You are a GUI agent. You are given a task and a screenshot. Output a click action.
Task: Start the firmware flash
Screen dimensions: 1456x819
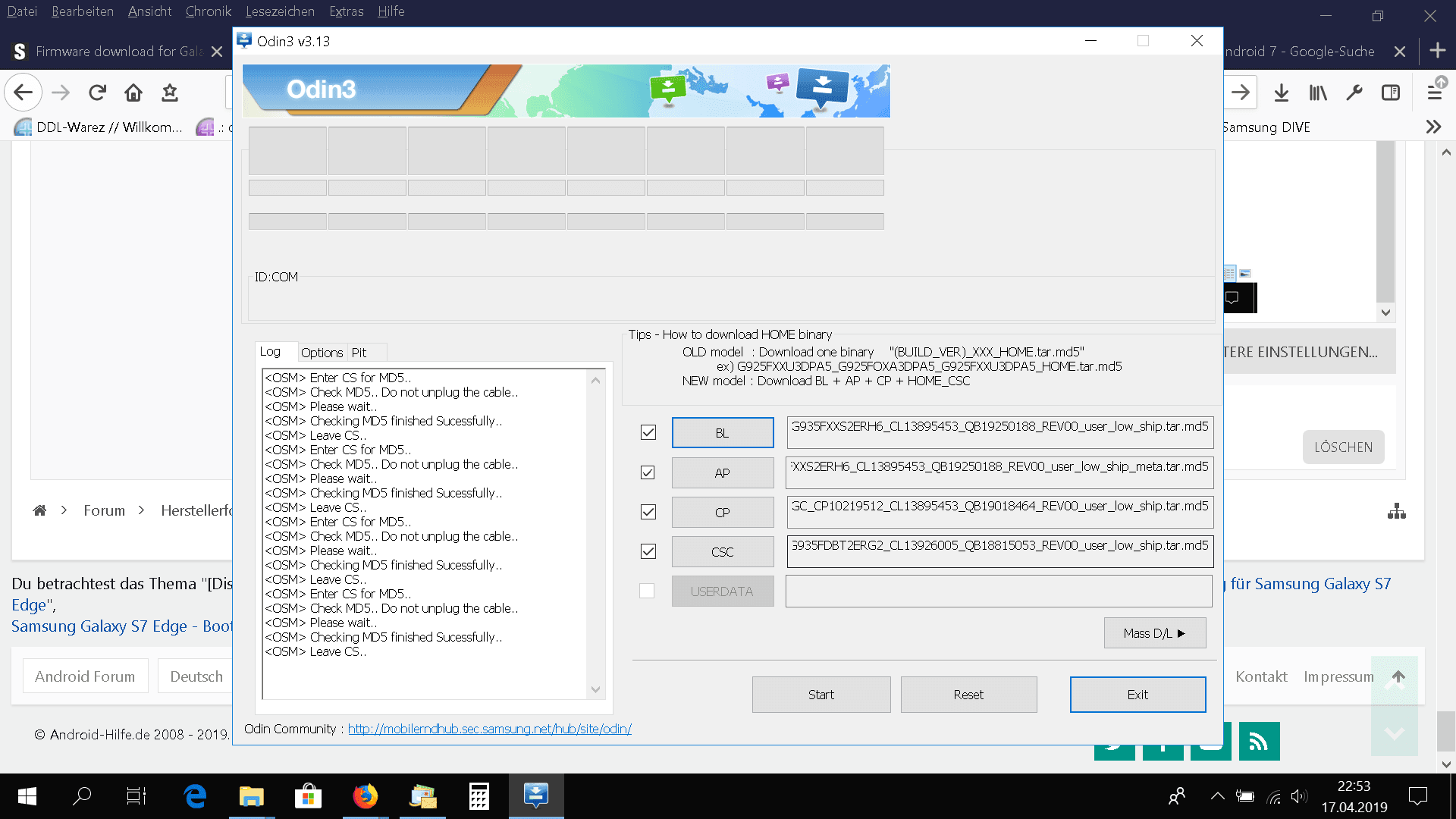pyautogui.click(x=821, y=695)
